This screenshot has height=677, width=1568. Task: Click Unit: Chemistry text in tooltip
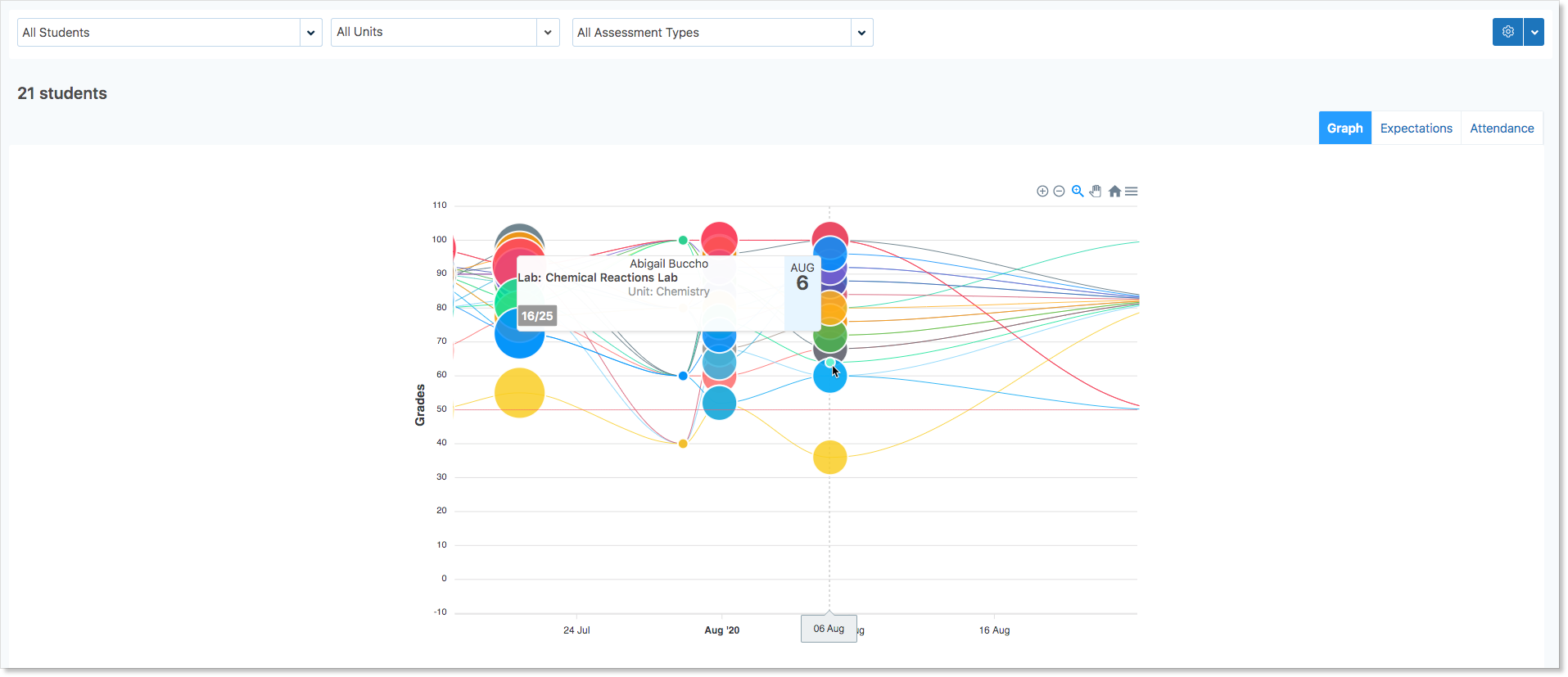tap(669, 291)
